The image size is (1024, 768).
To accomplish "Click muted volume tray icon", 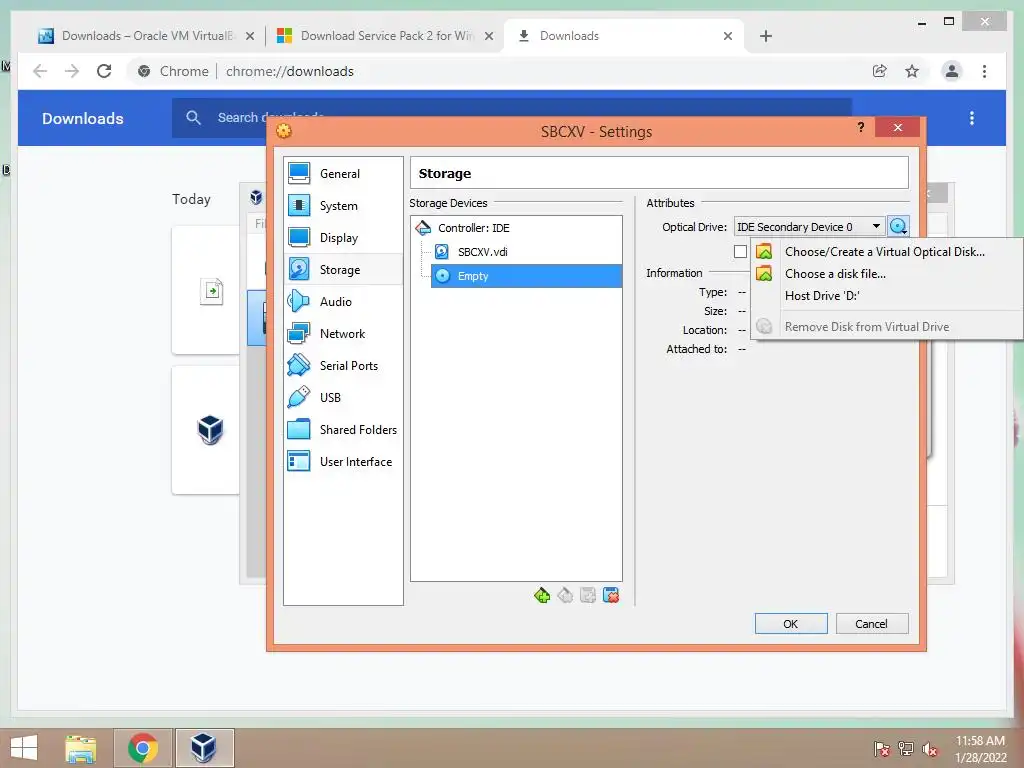I will [930, 749].
